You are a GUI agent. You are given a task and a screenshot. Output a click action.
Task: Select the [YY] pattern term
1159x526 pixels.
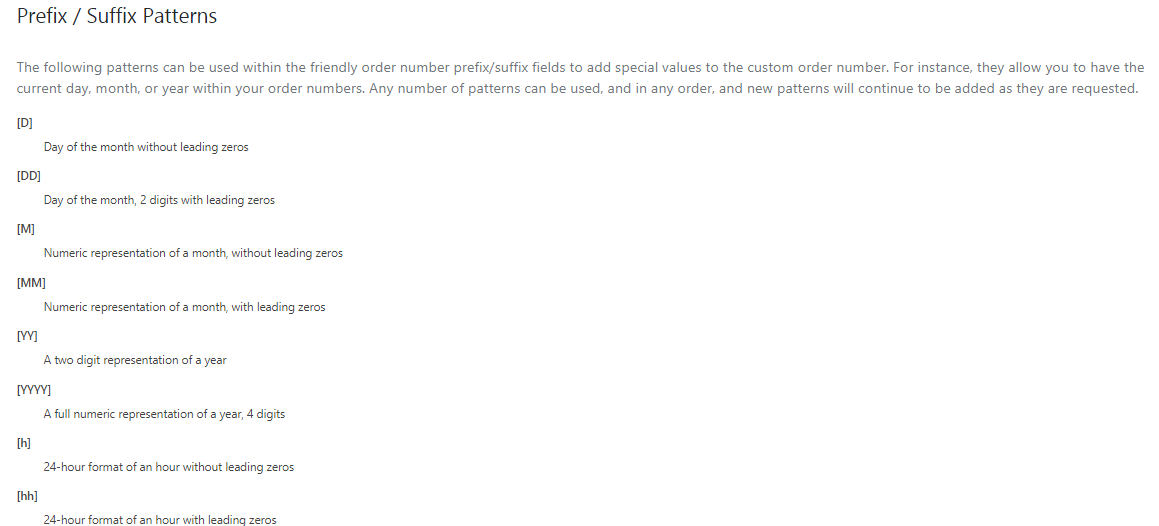coord(28,336)
